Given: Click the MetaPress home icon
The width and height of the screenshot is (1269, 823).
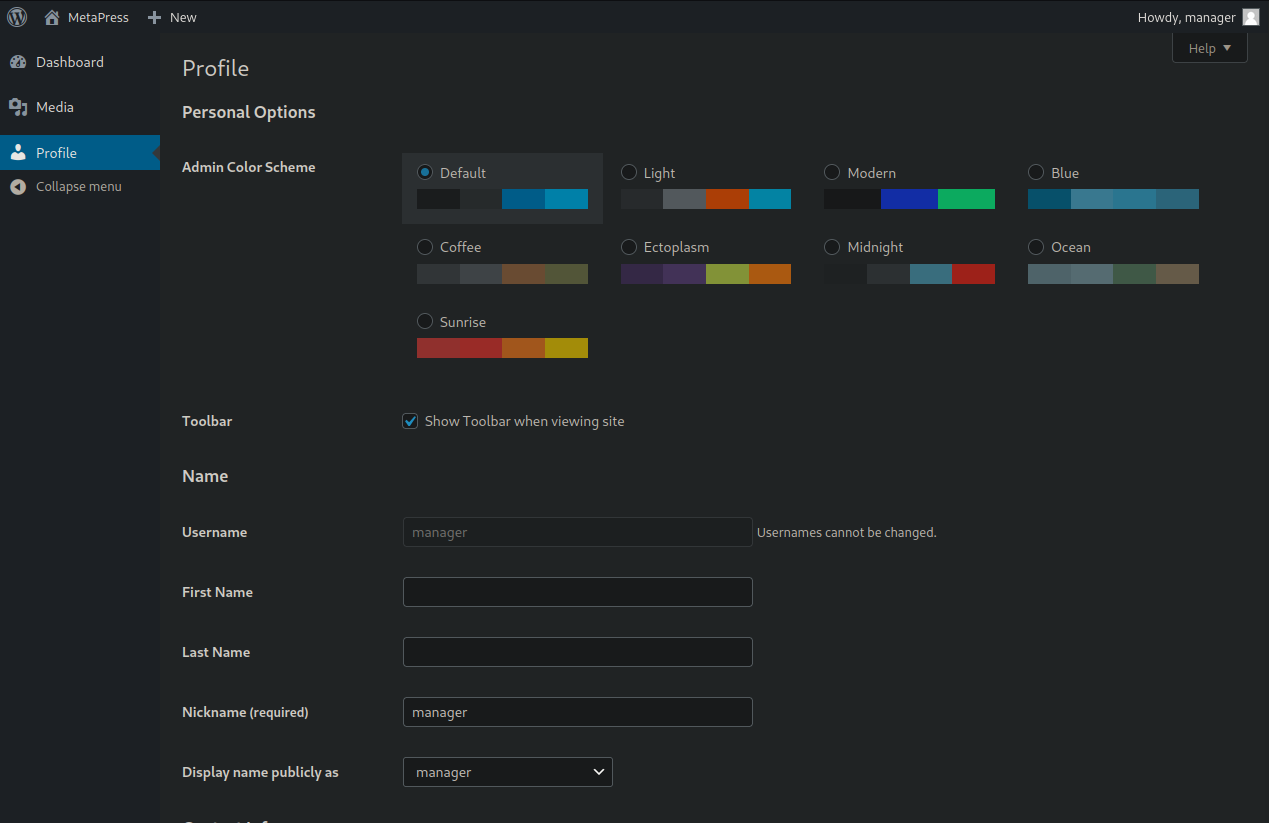Looking at the screenshot, I should (x=52, y=17).
